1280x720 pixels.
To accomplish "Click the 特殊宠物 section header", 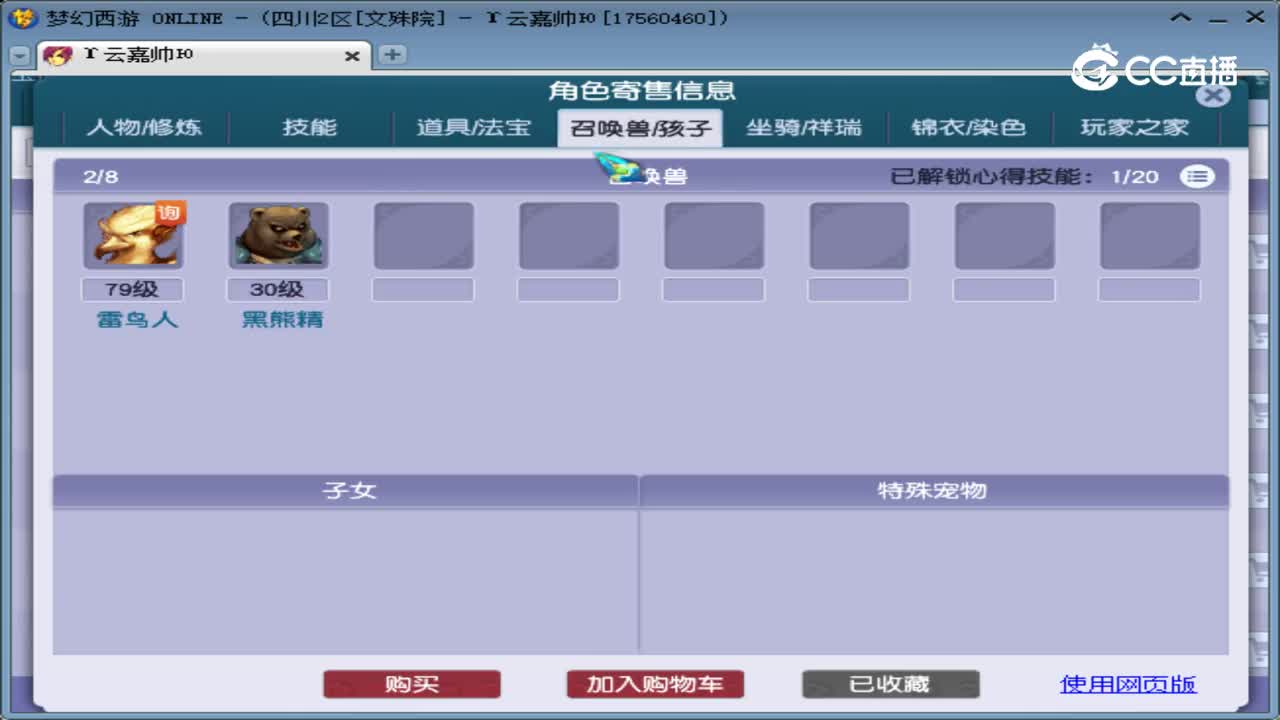I will (934, 491).
